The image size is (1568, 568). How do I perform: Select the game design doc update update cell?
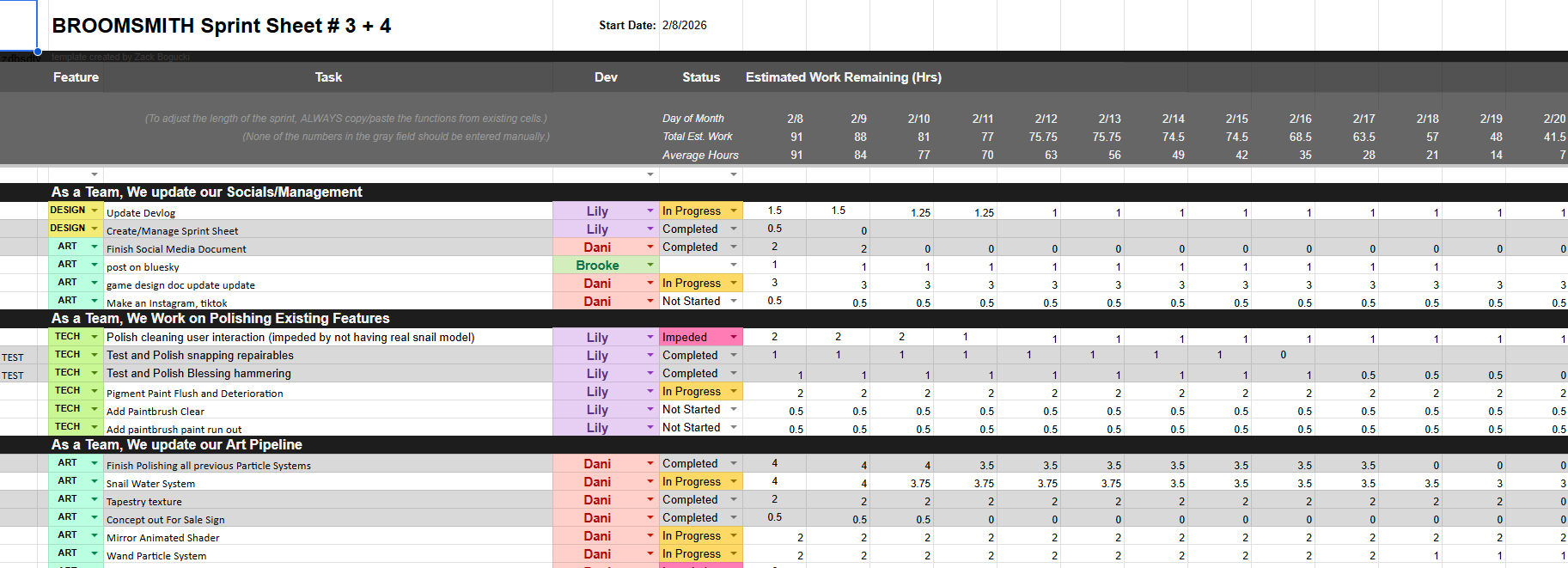(328, 284)
